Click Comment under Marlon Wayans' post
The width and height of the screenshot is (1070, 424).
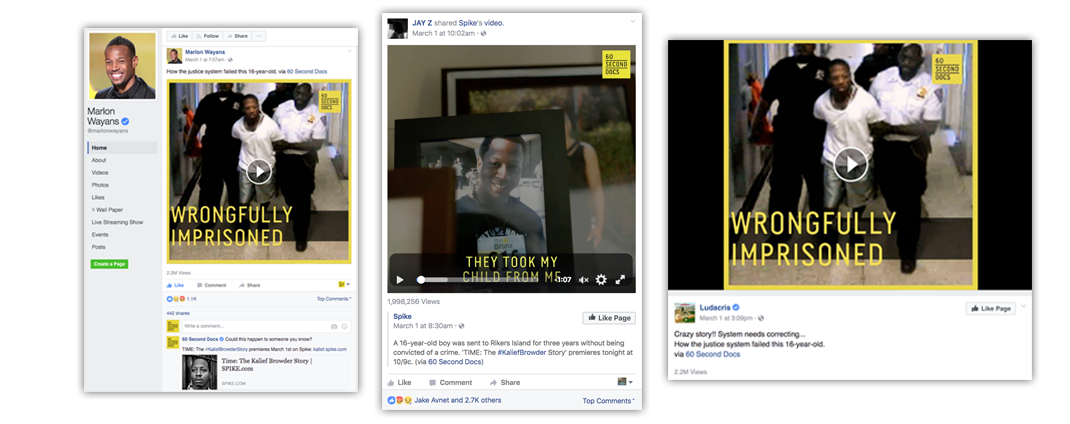point(212,285)
